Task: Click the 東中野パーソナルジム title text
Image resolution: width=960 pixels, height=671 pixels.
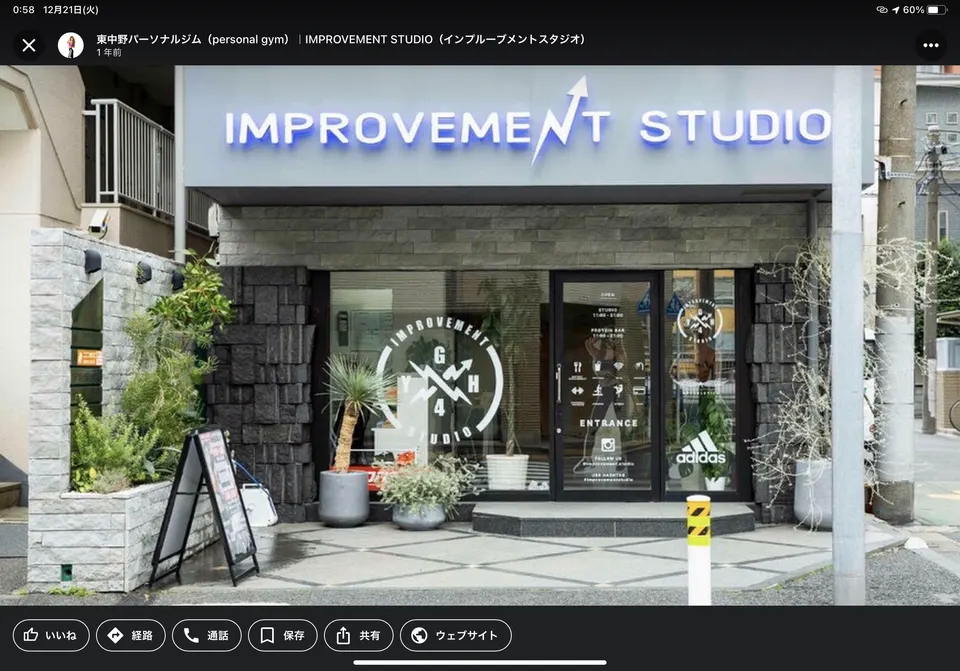Action: tap(340, 39)
